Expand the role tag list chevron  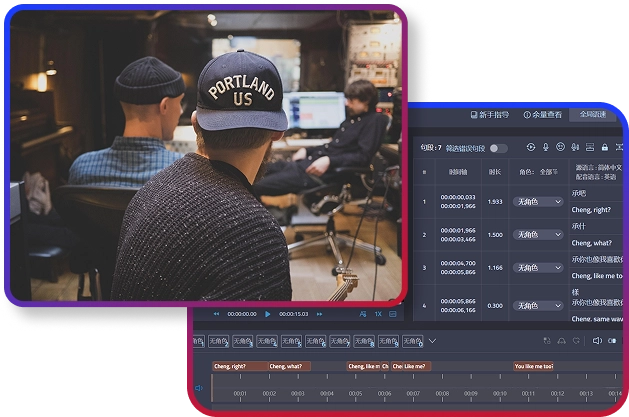(432, 341)
